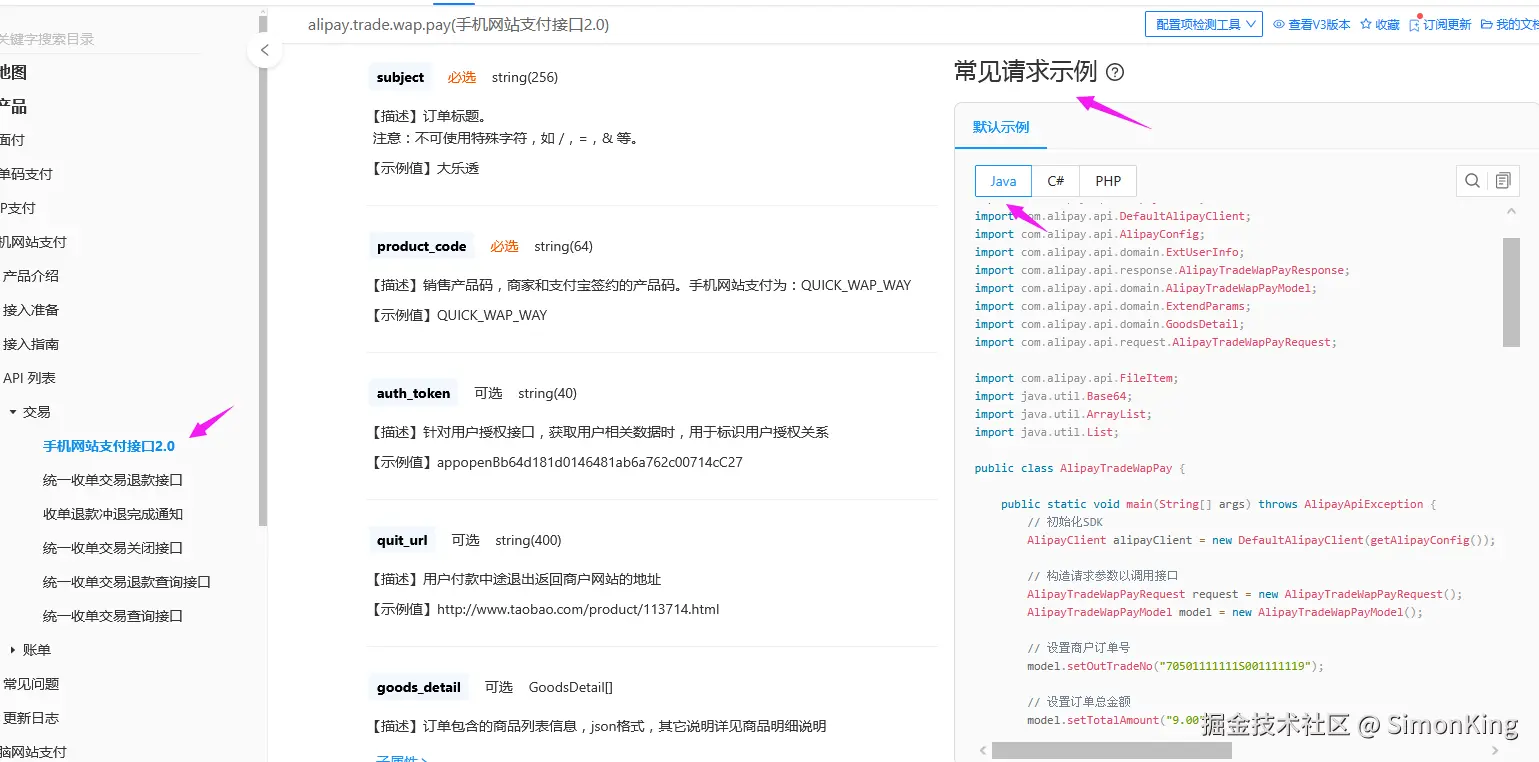Click the product_code parameter name
The image size is (1539, 762).
pos(421,246)
